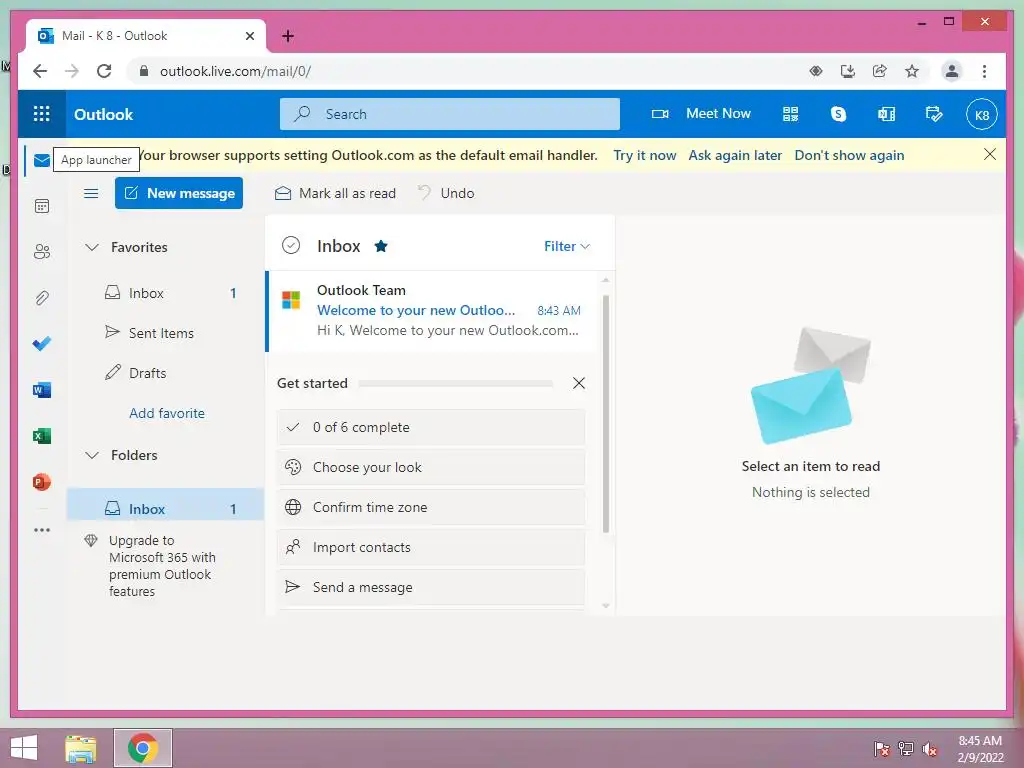The image size is (1024, 768).
Task: Open the Calendar icon in left rail
Action: 42,206
